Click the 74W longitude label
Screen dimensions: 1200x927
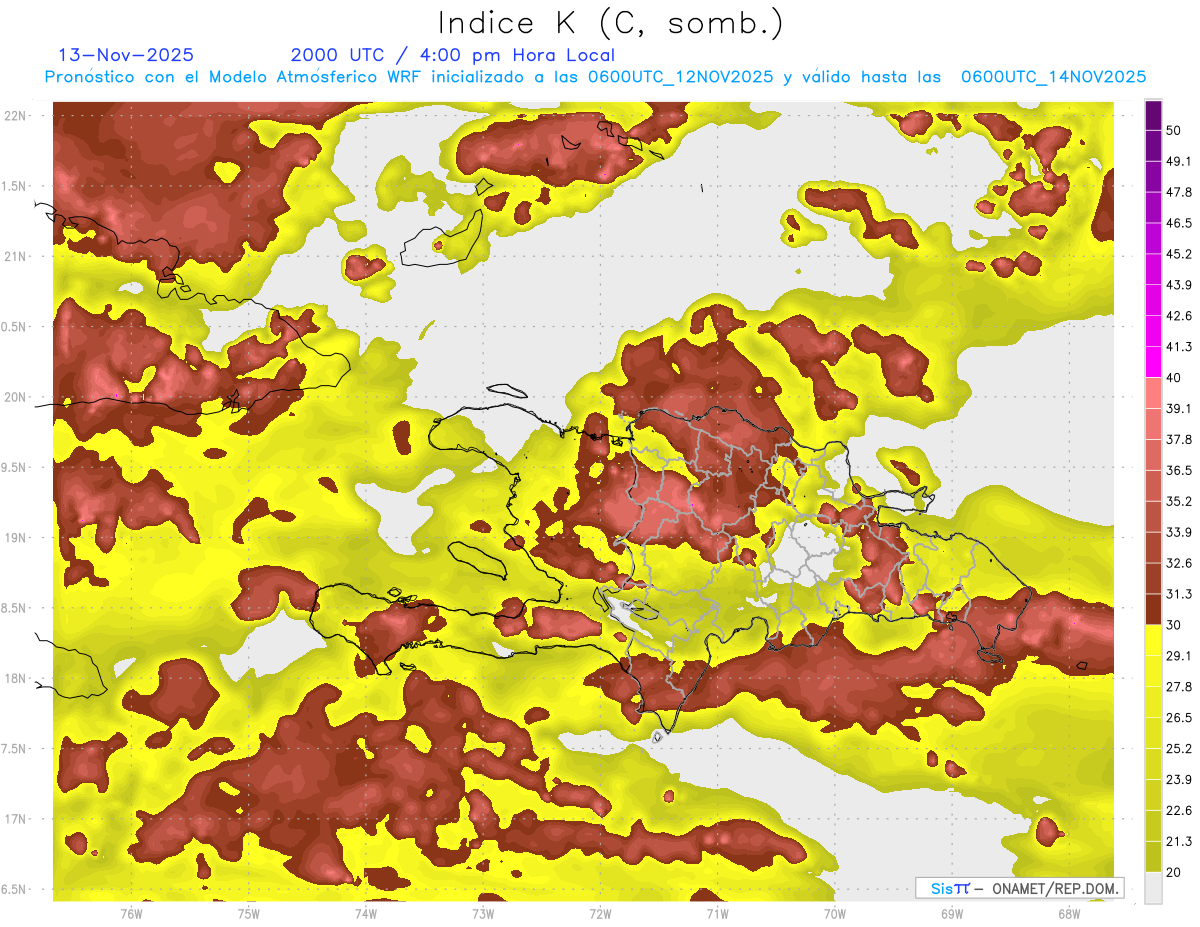(x=365, y=914)
